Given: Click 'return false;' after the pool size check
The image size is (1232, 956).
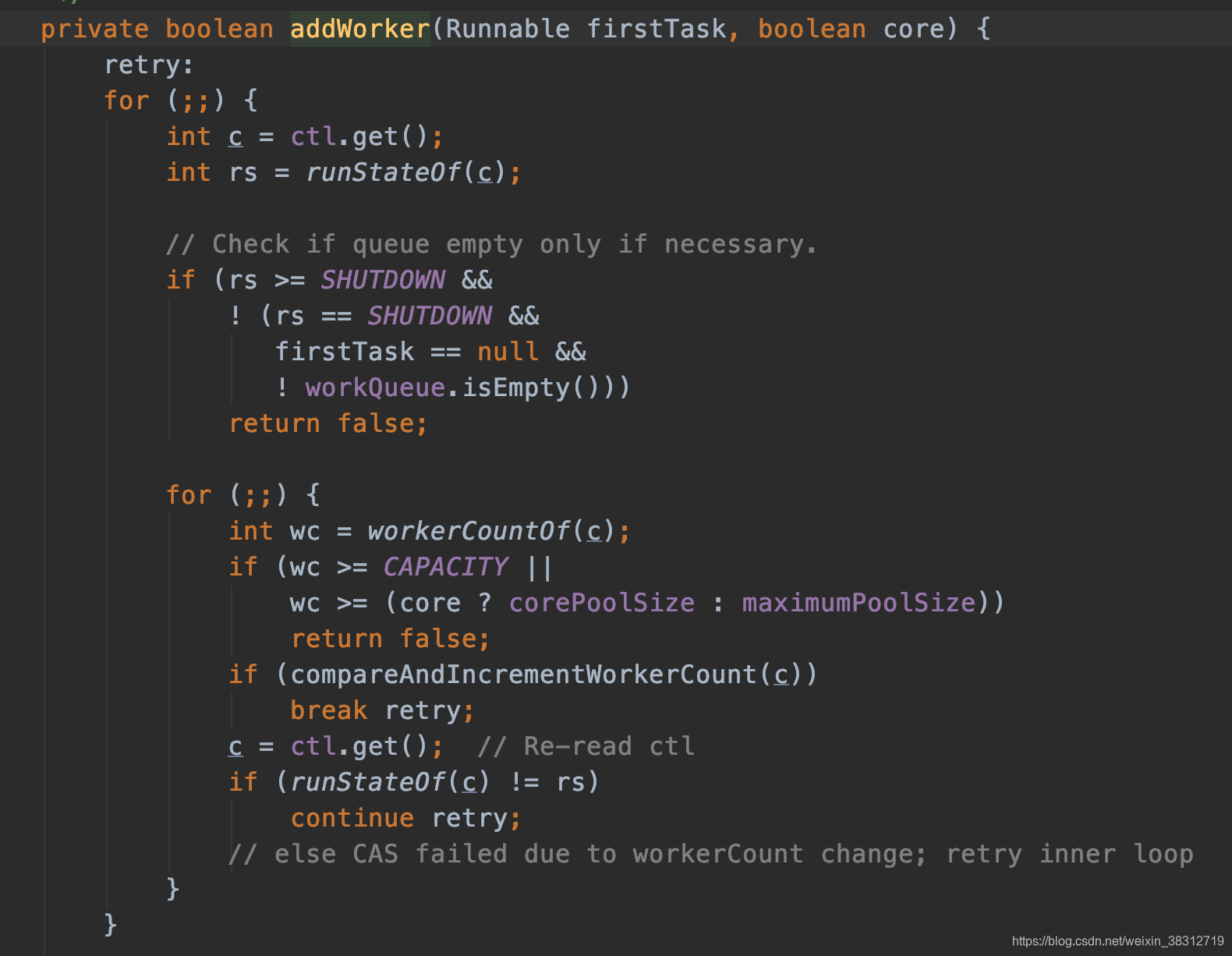Looking at the screenshot, I should click(x=391, y=639).
